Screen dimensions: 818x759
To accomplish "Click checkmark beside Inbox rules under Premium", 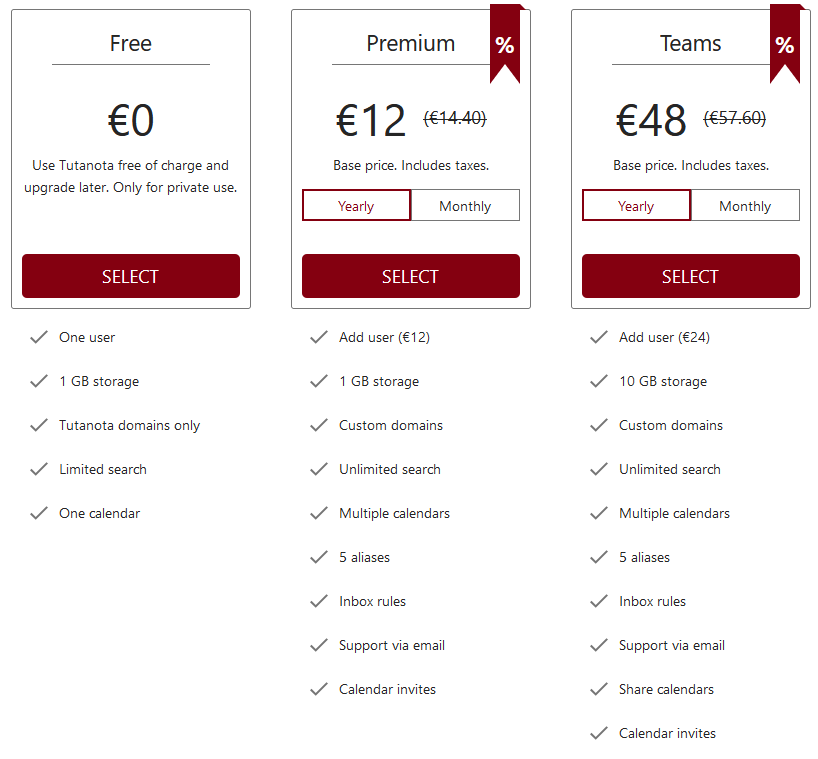I will [319, 601].
